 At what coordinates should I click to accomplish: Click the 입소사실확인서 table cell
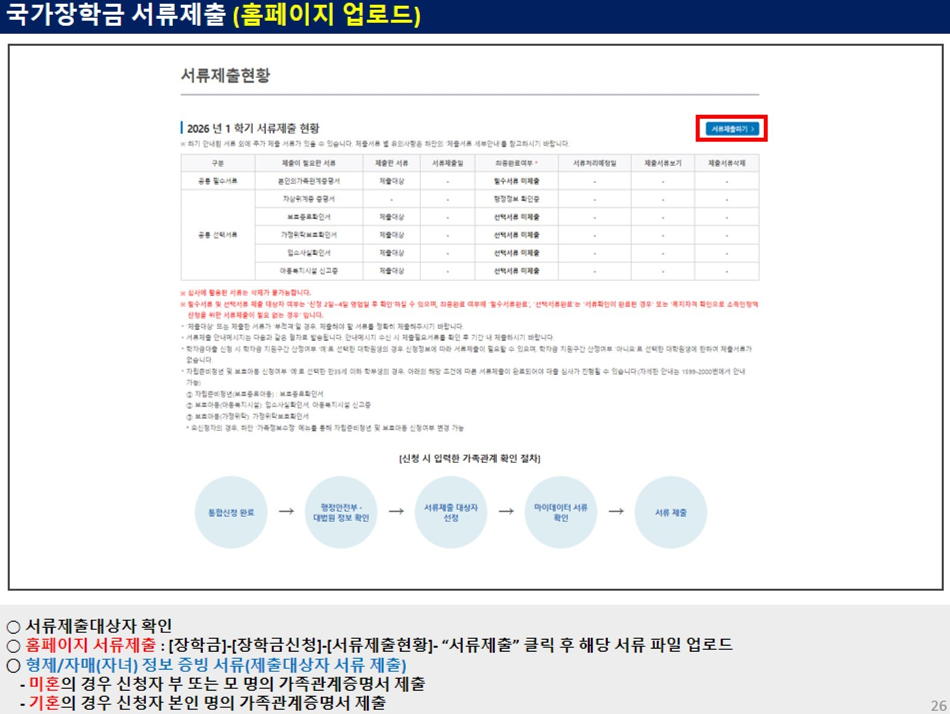pos(308,253)
